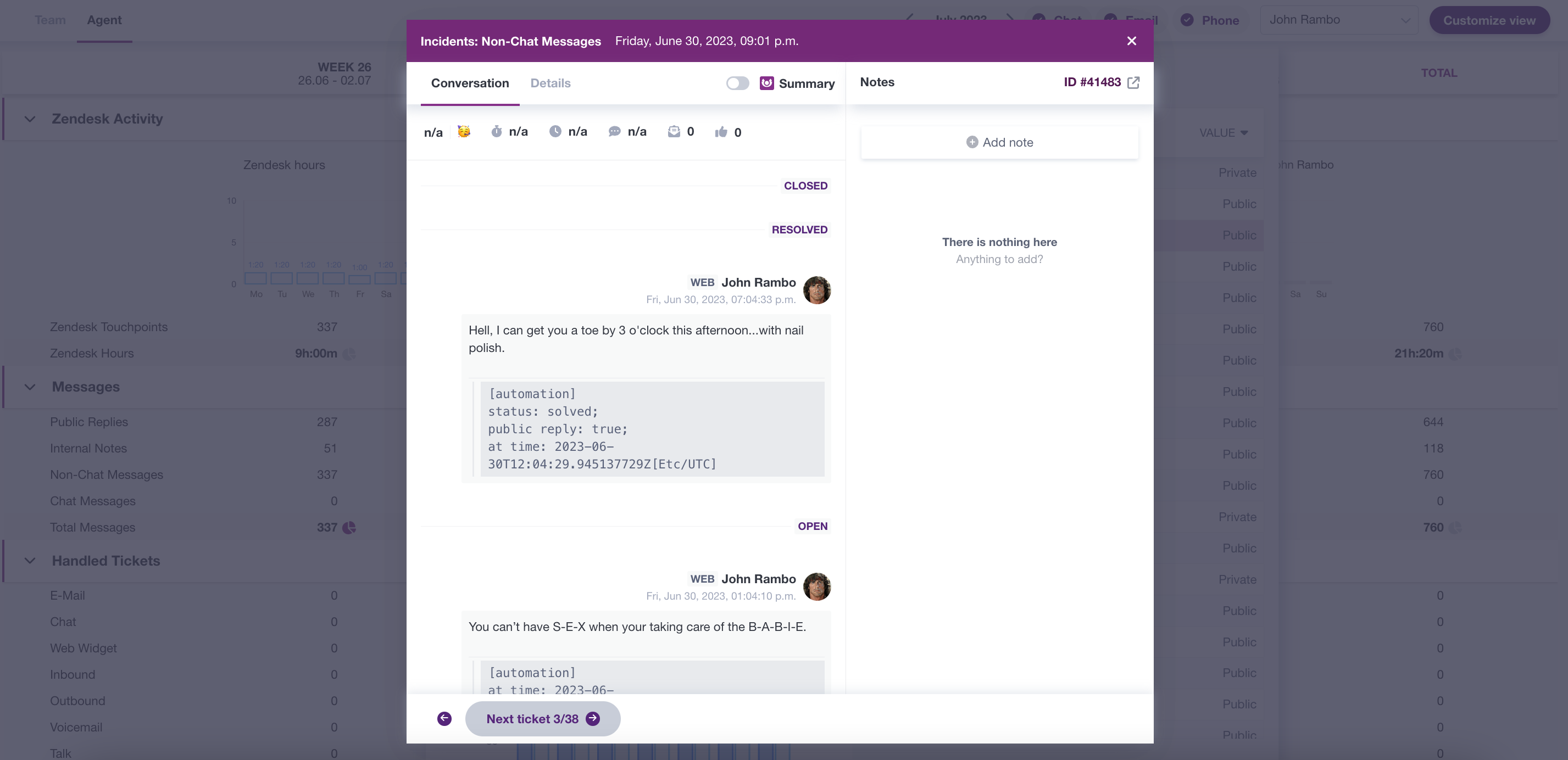Switch to the Details tab
Viewport: 1568px width, 760px height.
click(551, 83)
